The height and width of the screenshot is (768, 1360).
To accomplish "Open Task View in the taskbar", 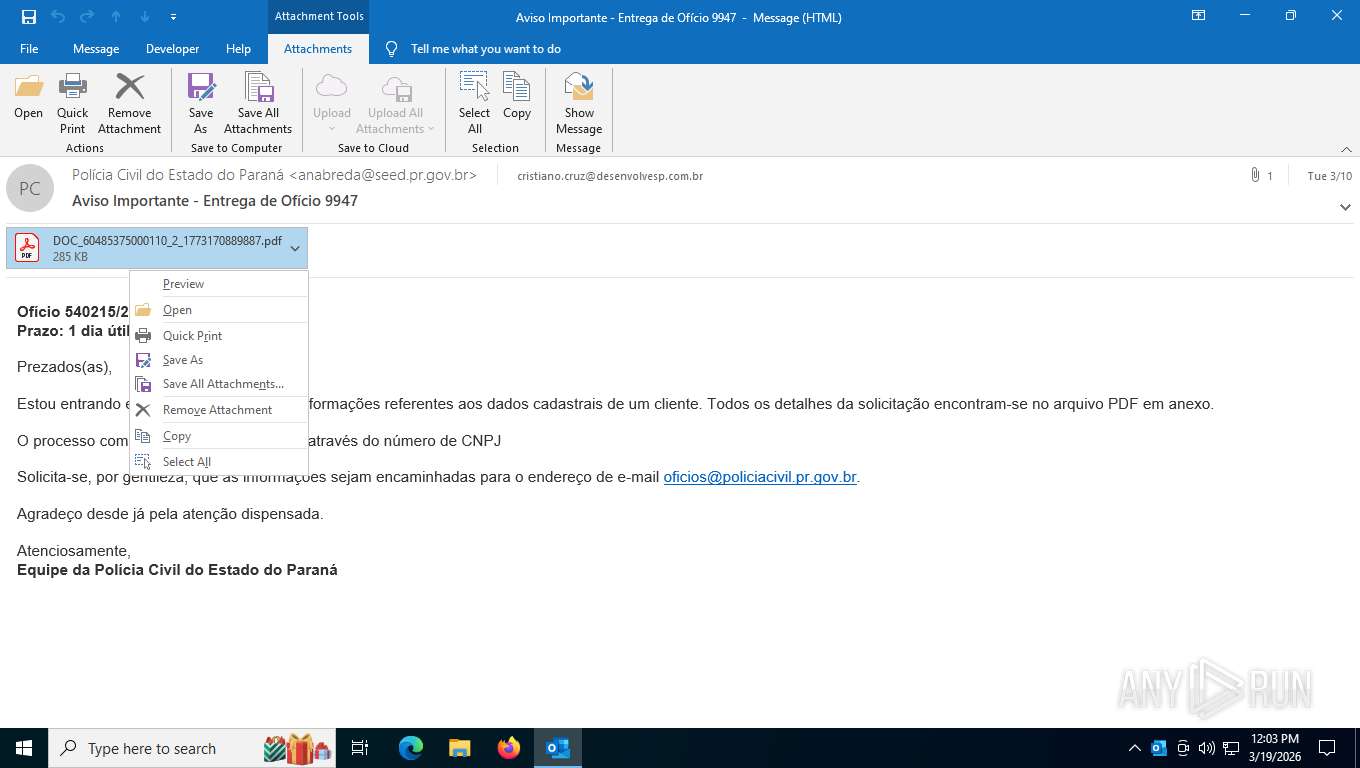I will tap(360, 748).
